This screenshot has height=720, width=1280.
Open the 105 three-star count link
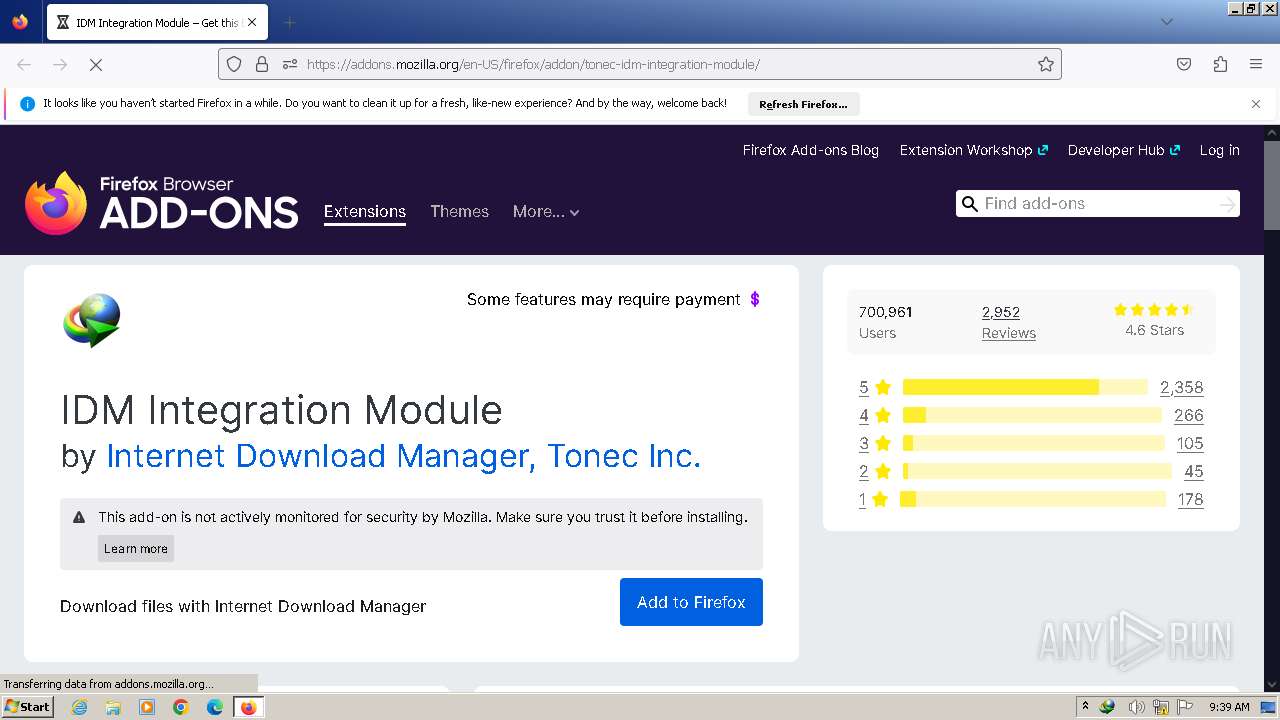[1190, 443]
